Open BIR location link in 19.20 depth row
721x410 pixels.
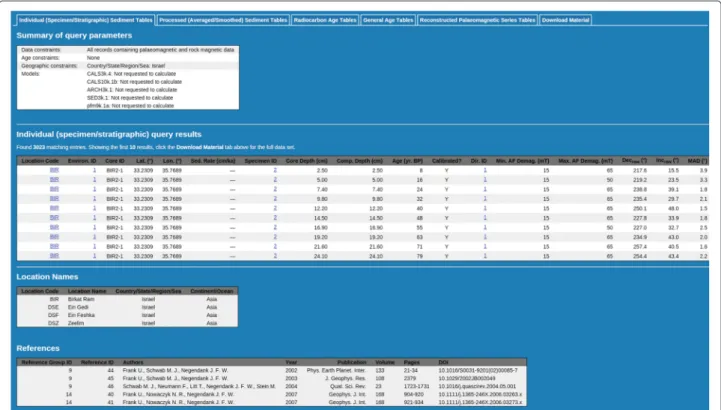54,237
